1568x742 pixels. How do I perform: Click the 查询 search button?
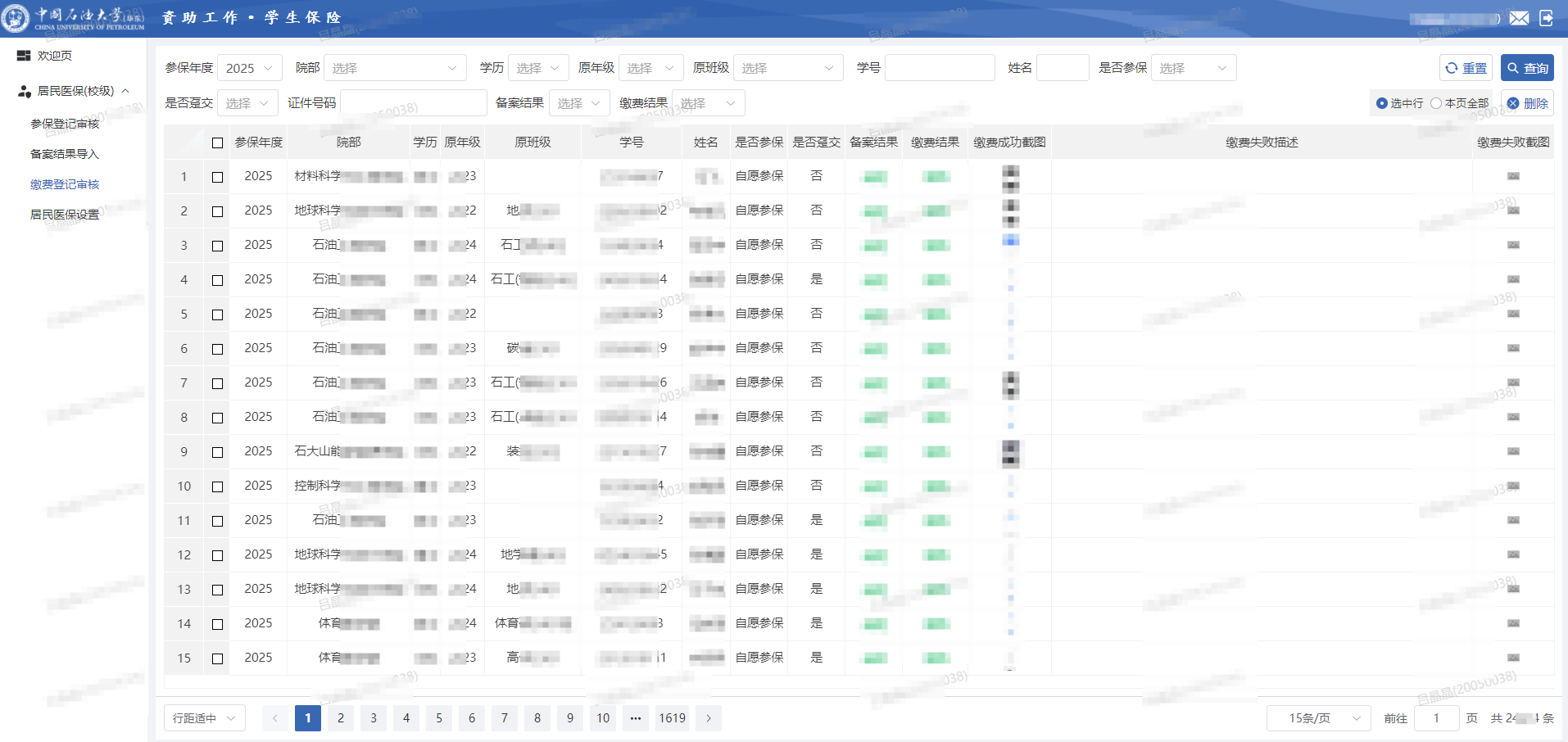(1527, 68)
